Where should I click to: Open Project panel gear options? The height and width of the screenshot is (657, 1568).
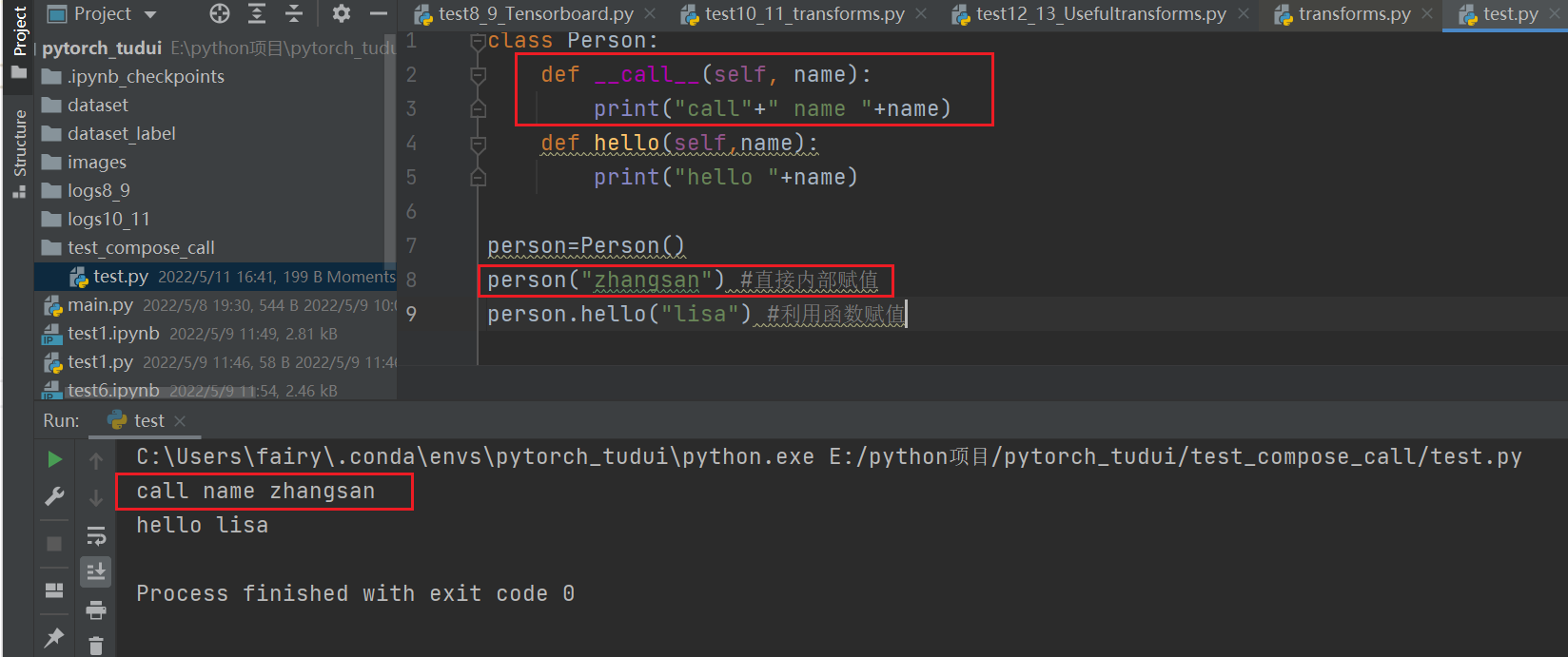(x=341, y=13)
